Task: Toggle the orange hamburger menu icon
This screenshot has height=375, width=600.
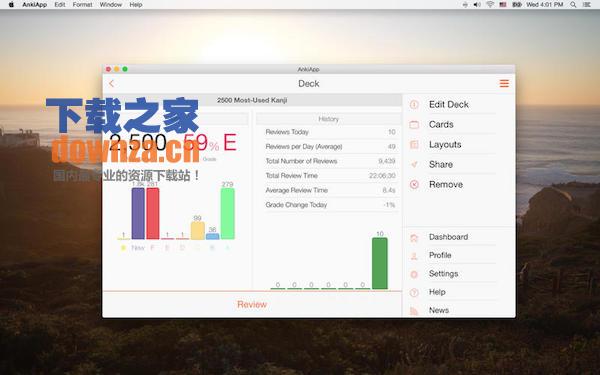Action: tap(504, 83)
